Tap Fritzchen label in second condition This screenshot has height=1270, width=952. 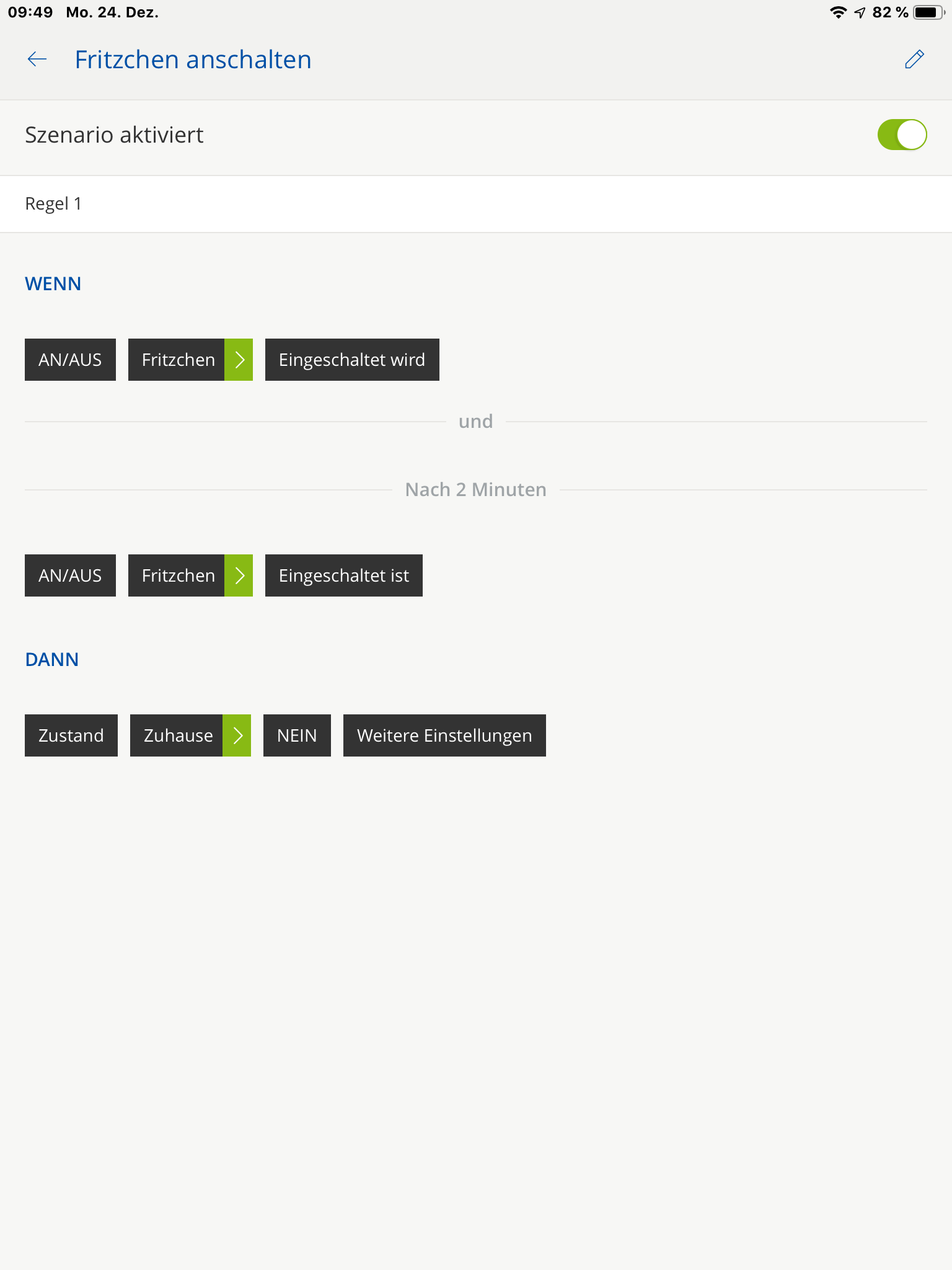pos(177,575)
